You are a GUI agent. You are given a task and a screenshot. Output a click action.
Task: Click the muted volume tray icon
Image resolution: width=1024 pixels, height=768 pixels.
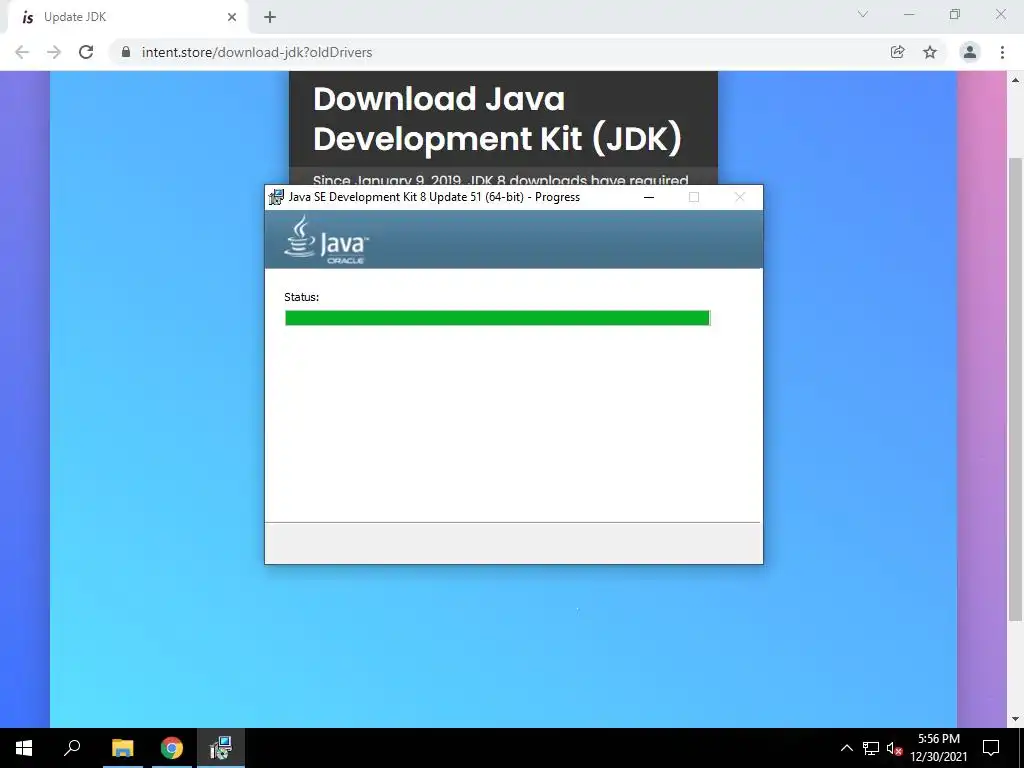(x=894, y=748)
